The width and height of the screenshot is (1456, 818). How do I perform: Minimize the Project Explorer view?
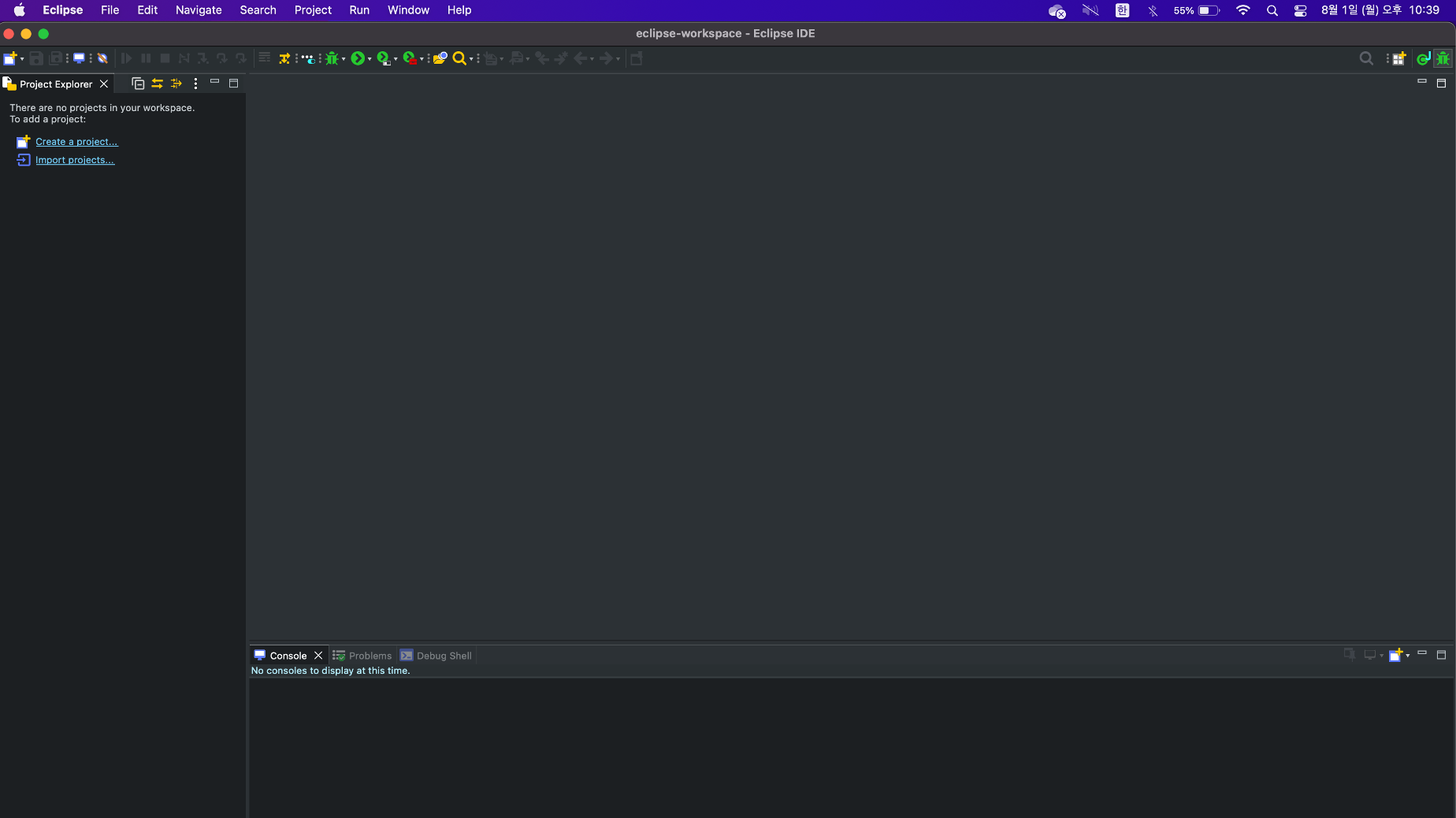pyautogui.click(x=214, y=82)
